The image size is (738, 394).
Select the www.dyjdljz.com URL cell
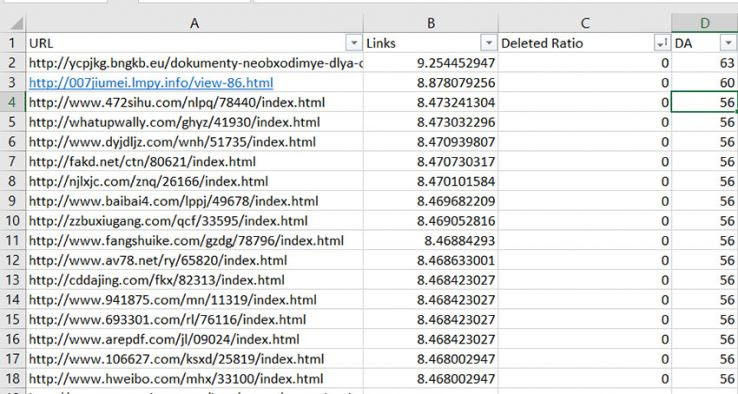point(194,142)
